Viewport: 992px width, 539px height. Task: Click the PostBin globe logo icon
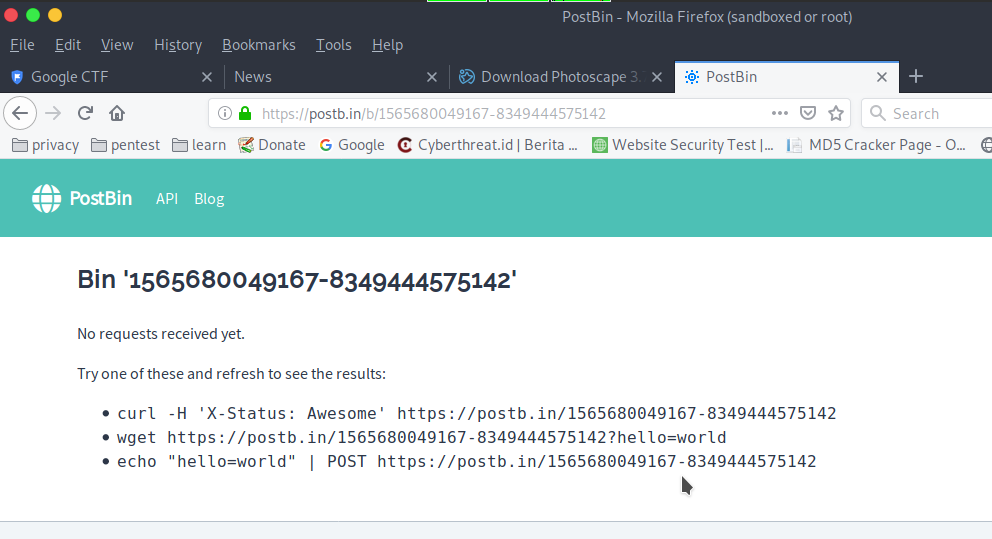(x=47, y=199)
